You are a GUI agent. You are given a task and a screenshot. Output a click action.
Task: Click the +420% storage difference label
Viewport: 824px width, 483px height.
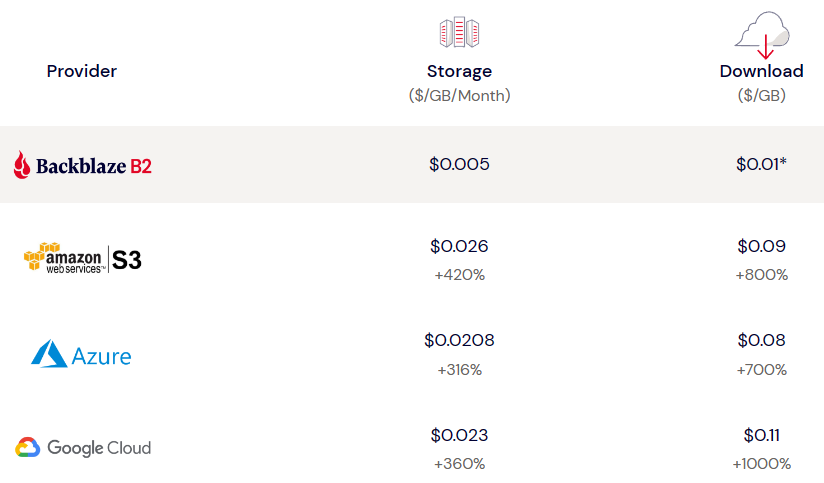[459, 274]
